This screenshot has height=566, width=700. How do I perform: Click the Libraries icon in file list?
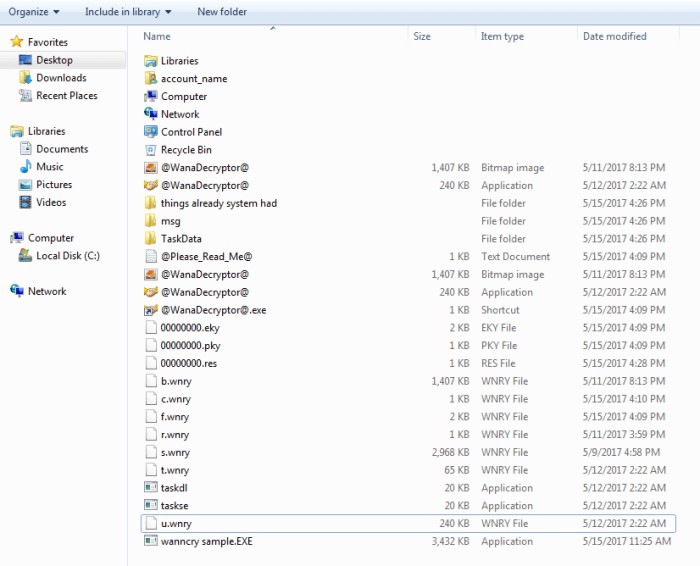[151, 61]
